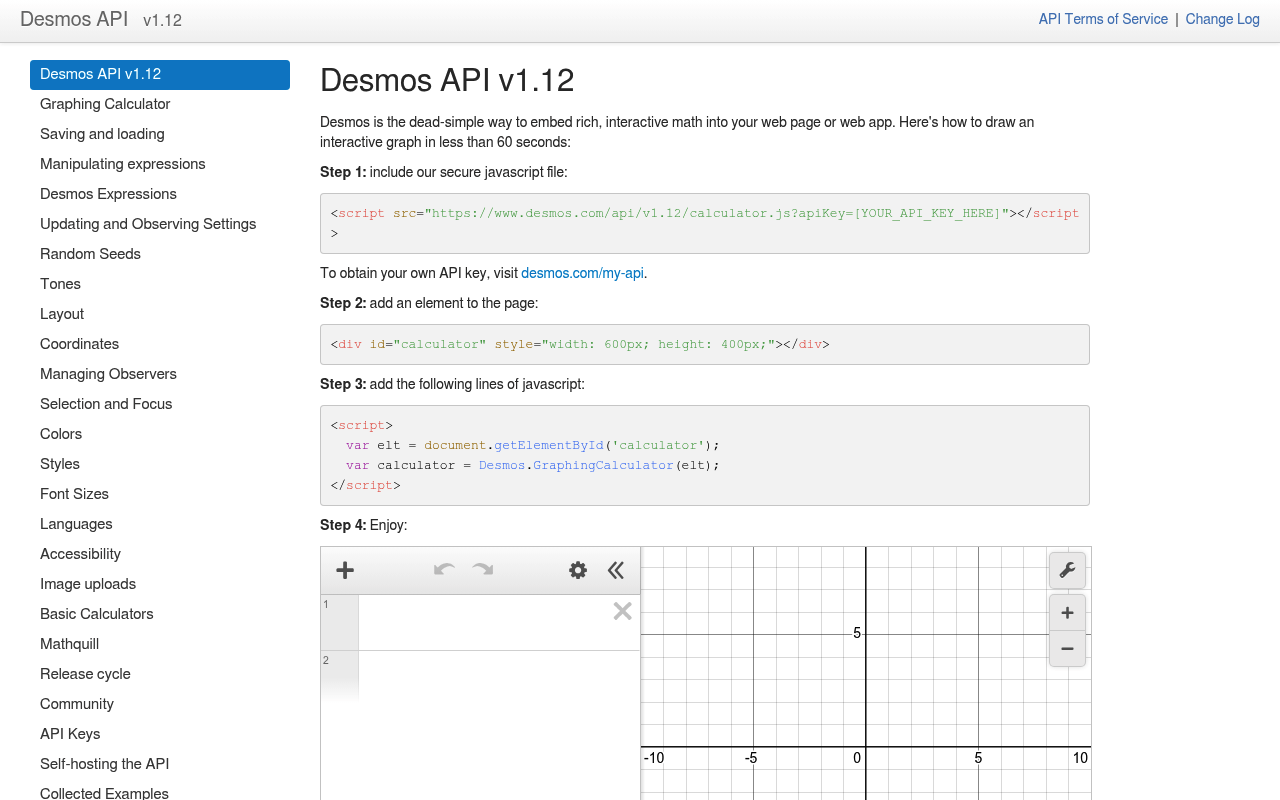Click the GraphingCalculator javascript code block
Screen dimensions: 1280x800
coord(705,455)
